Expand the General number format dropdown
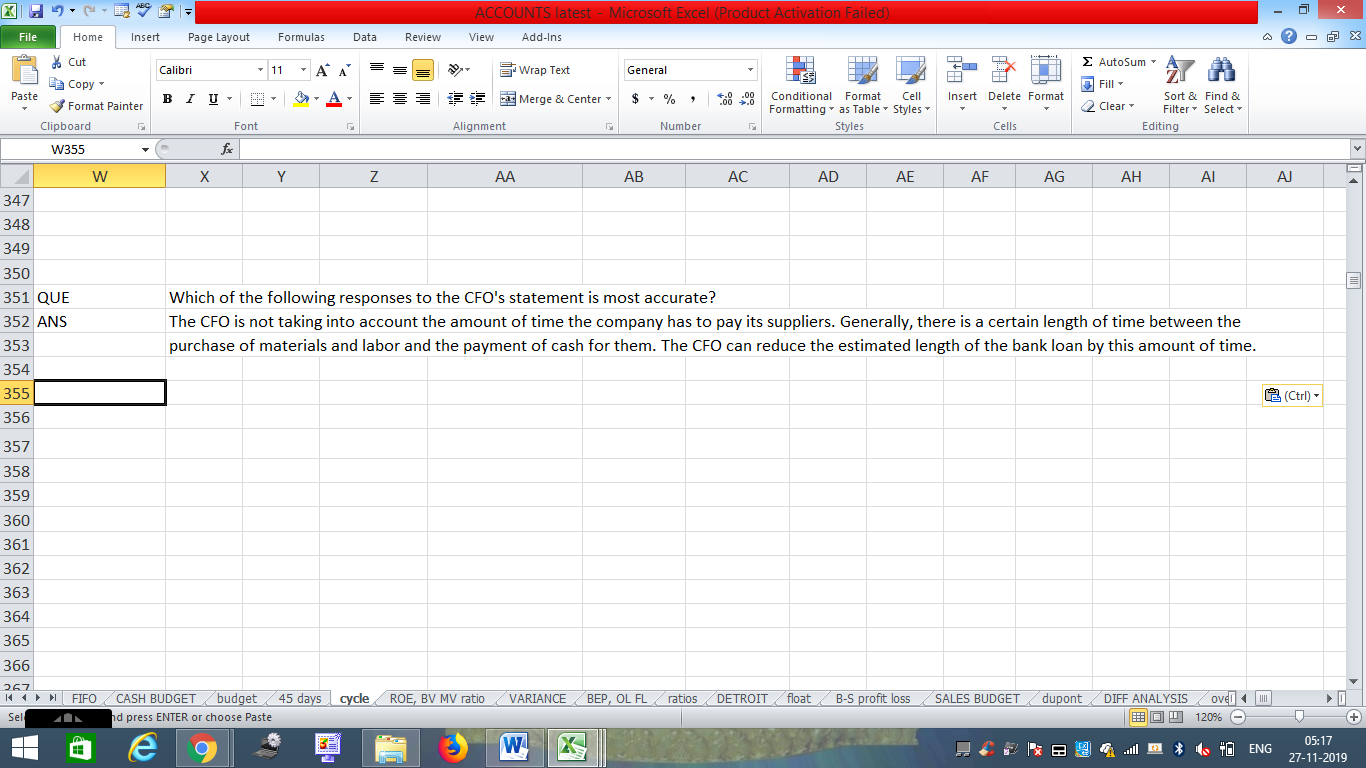This screenshot has width=1366, height=768. (750, 70)
